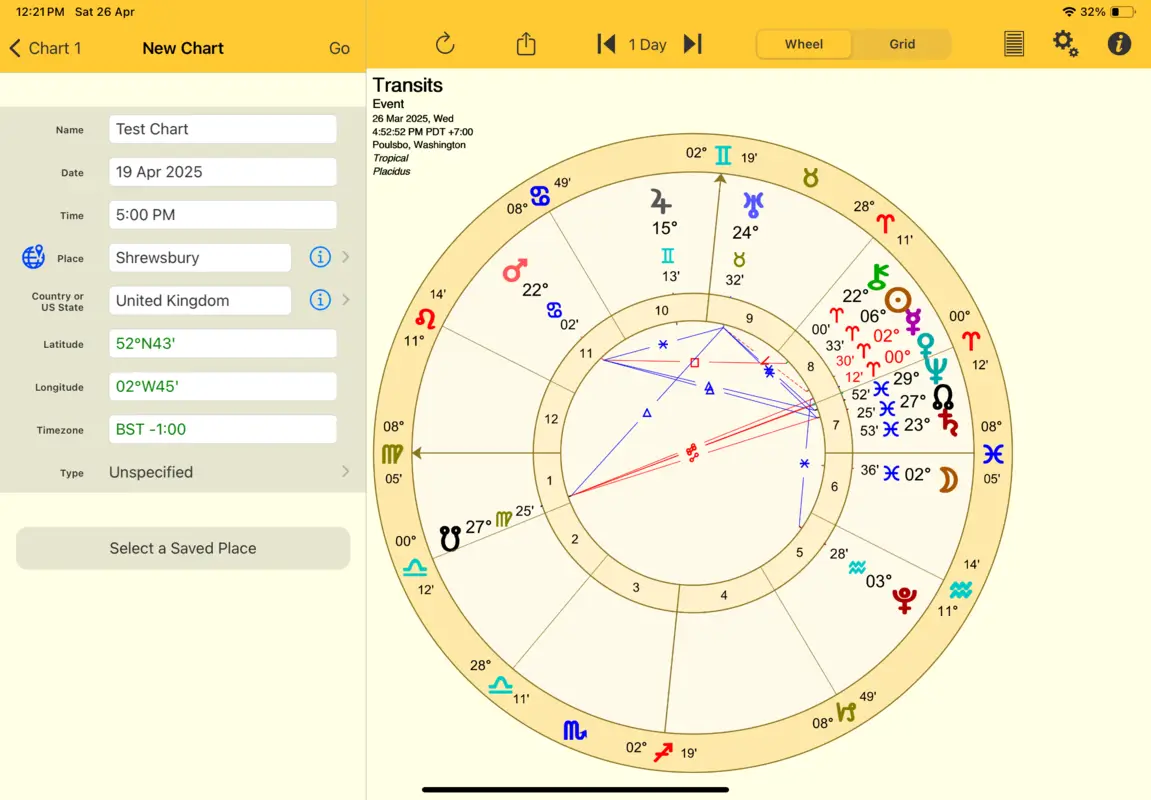This screenshot has height=800, width=1151.
Task: Go back to Chart 1
Action: (45, 48)
